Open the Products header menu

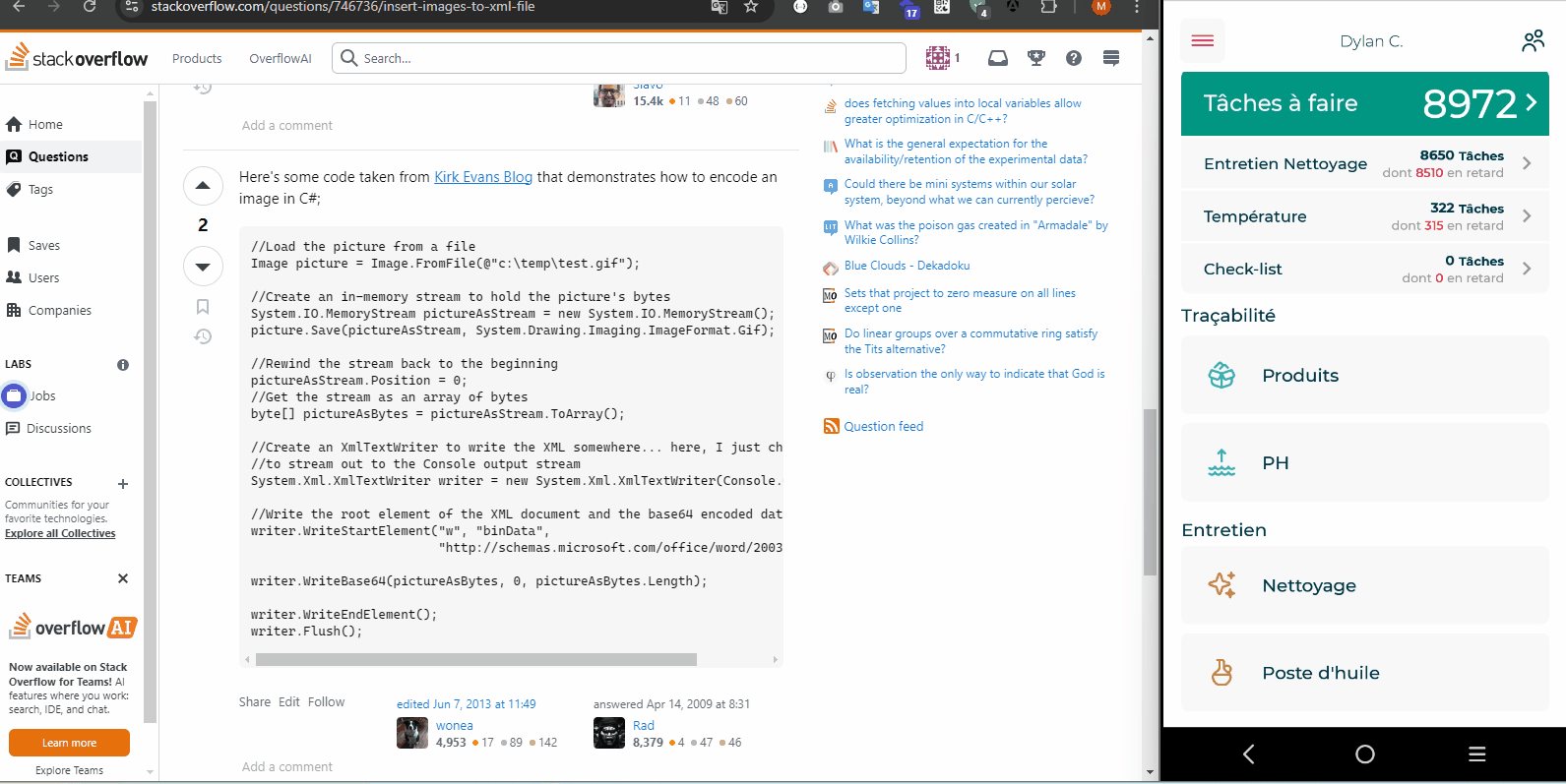197,58
